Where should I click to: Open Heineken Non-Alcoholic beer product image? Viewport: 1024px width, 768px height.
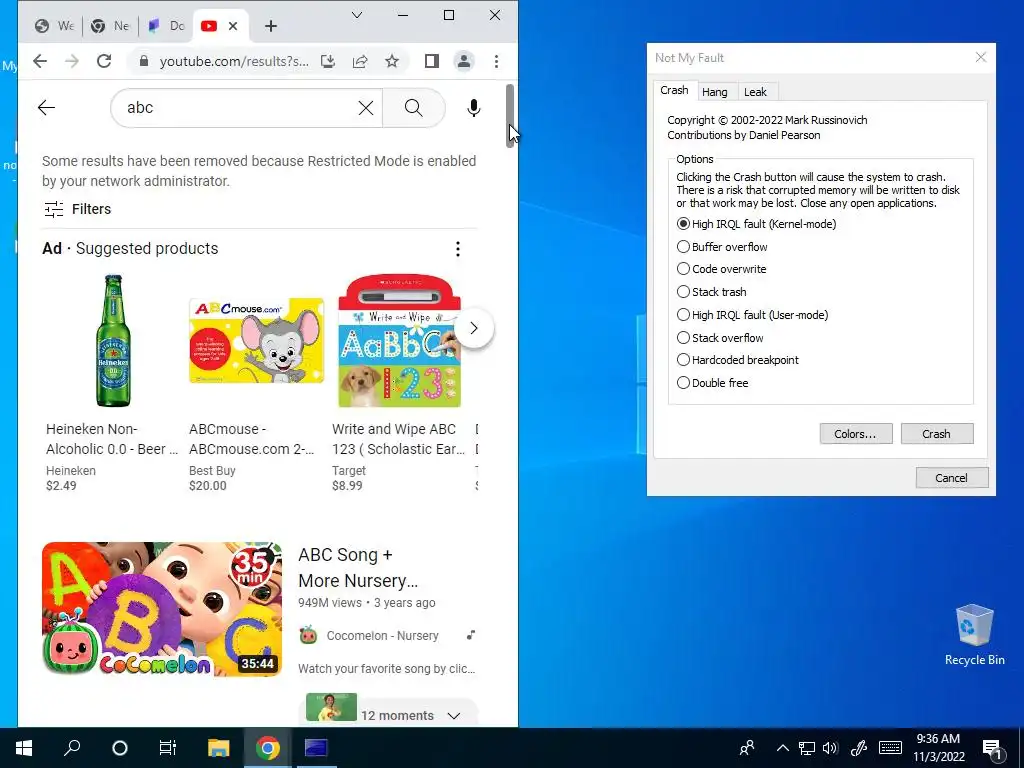[114, 341]
